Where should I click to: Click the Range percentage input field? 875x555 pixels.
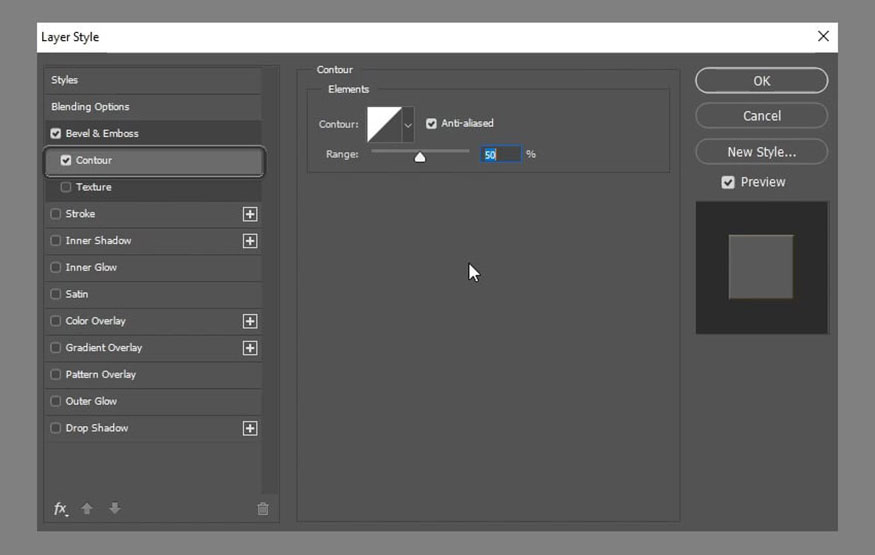coord(501,155)
